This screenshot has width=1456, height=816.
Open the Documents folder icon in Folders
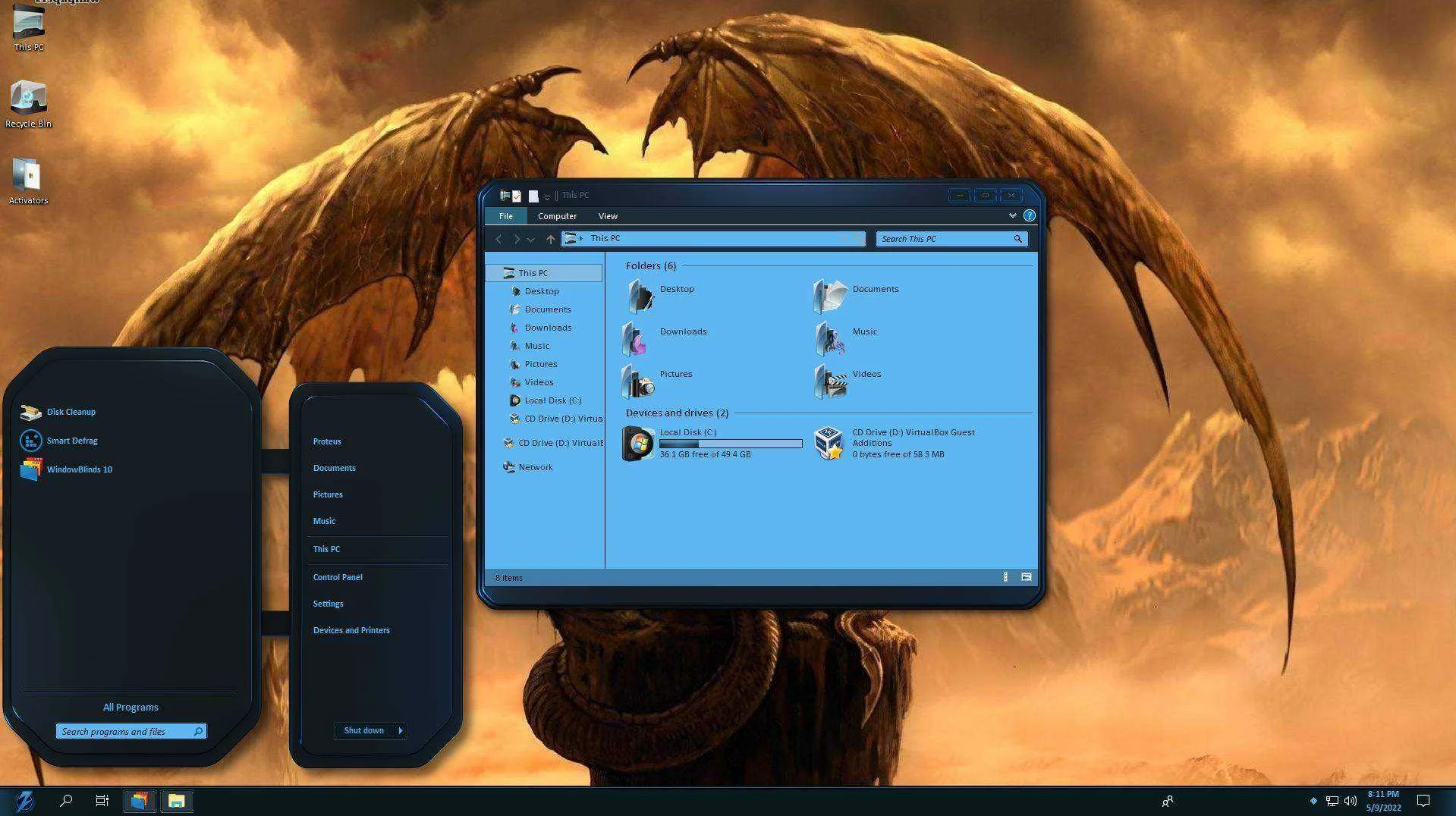(830, 296)
